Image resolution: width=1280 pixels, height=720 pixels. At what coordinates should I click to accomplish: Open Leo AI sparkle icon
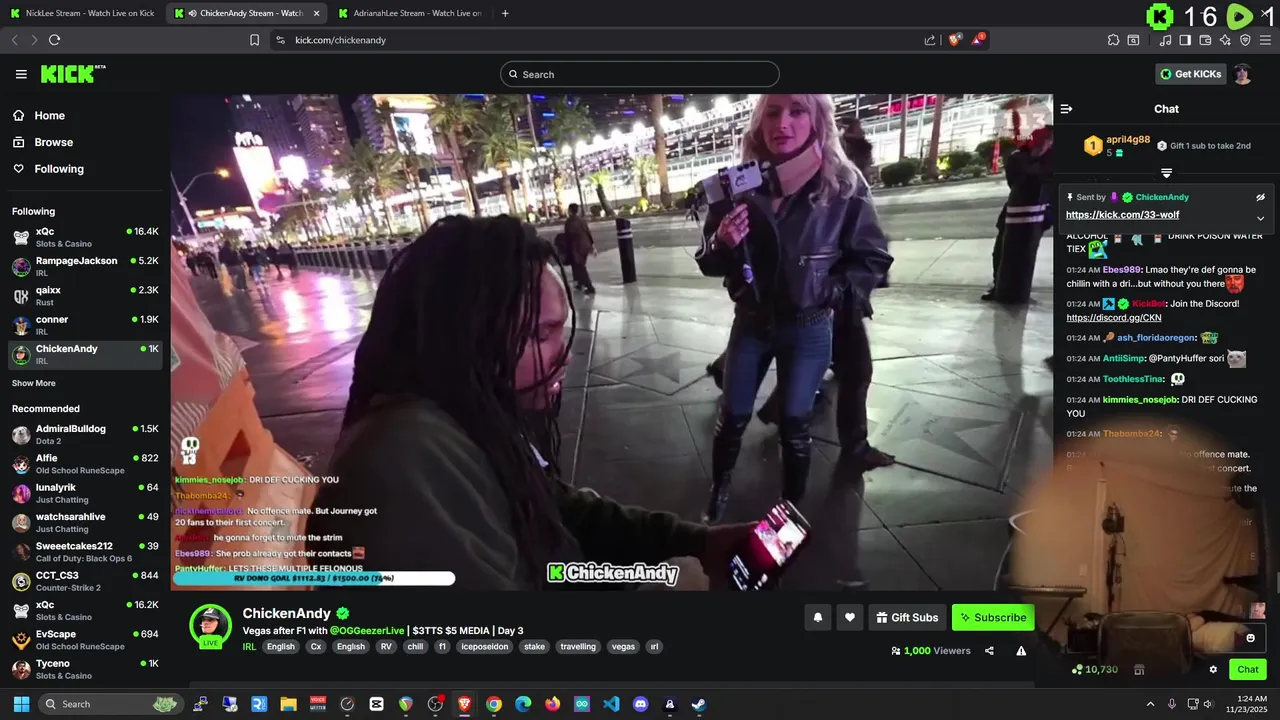pos(1225,40)
